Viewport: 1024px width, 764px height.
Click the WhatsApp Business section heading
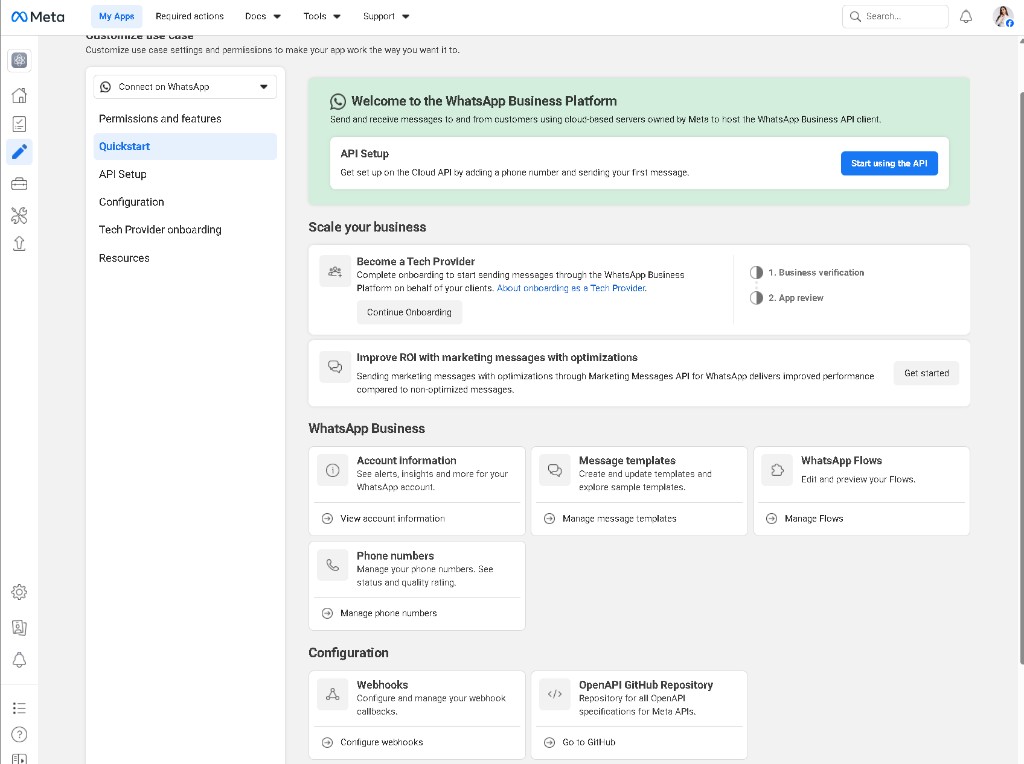pos(366,428)
